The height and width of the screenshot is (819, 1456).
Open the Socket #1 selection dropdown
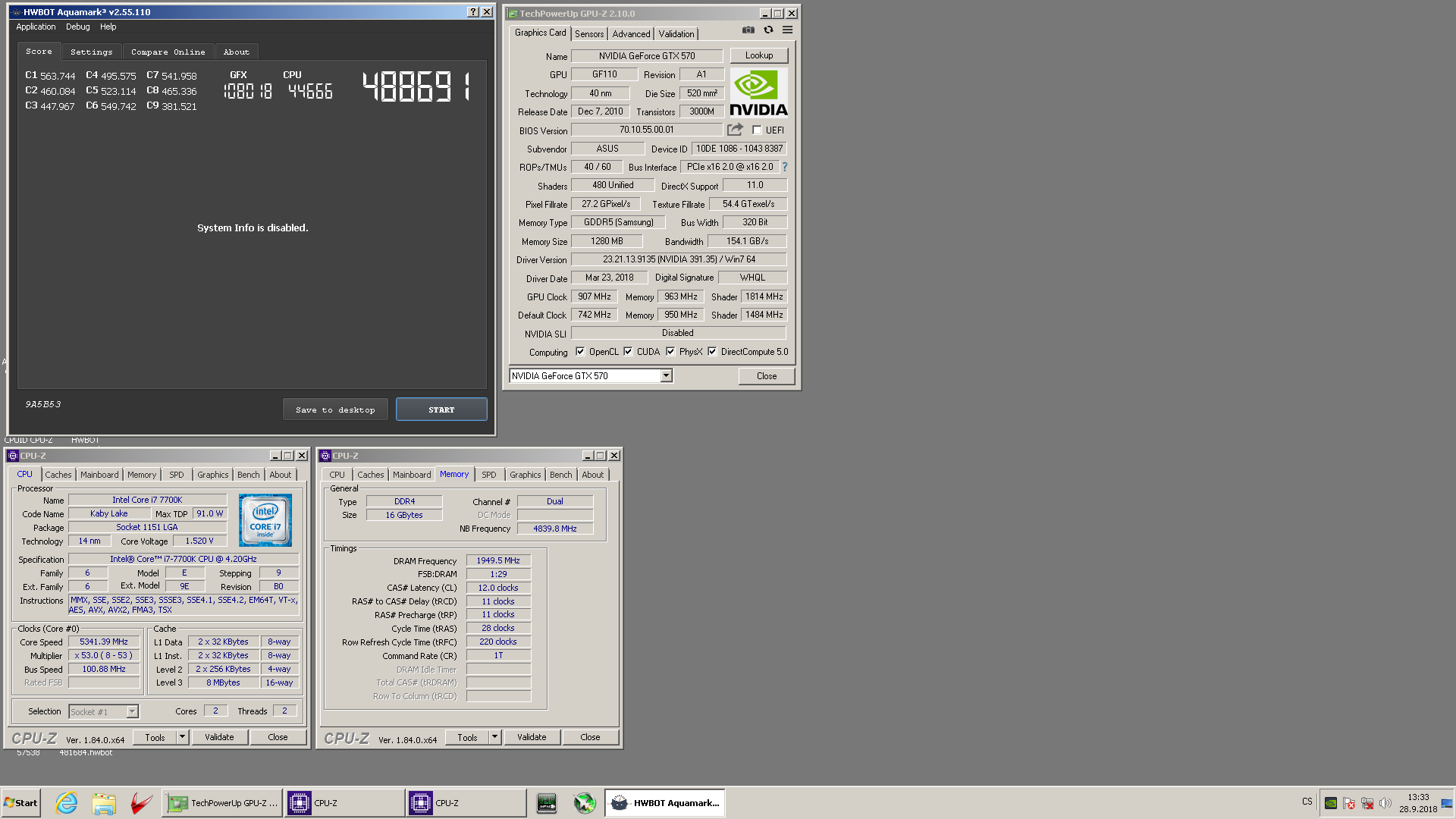click(x=132, y=711)
